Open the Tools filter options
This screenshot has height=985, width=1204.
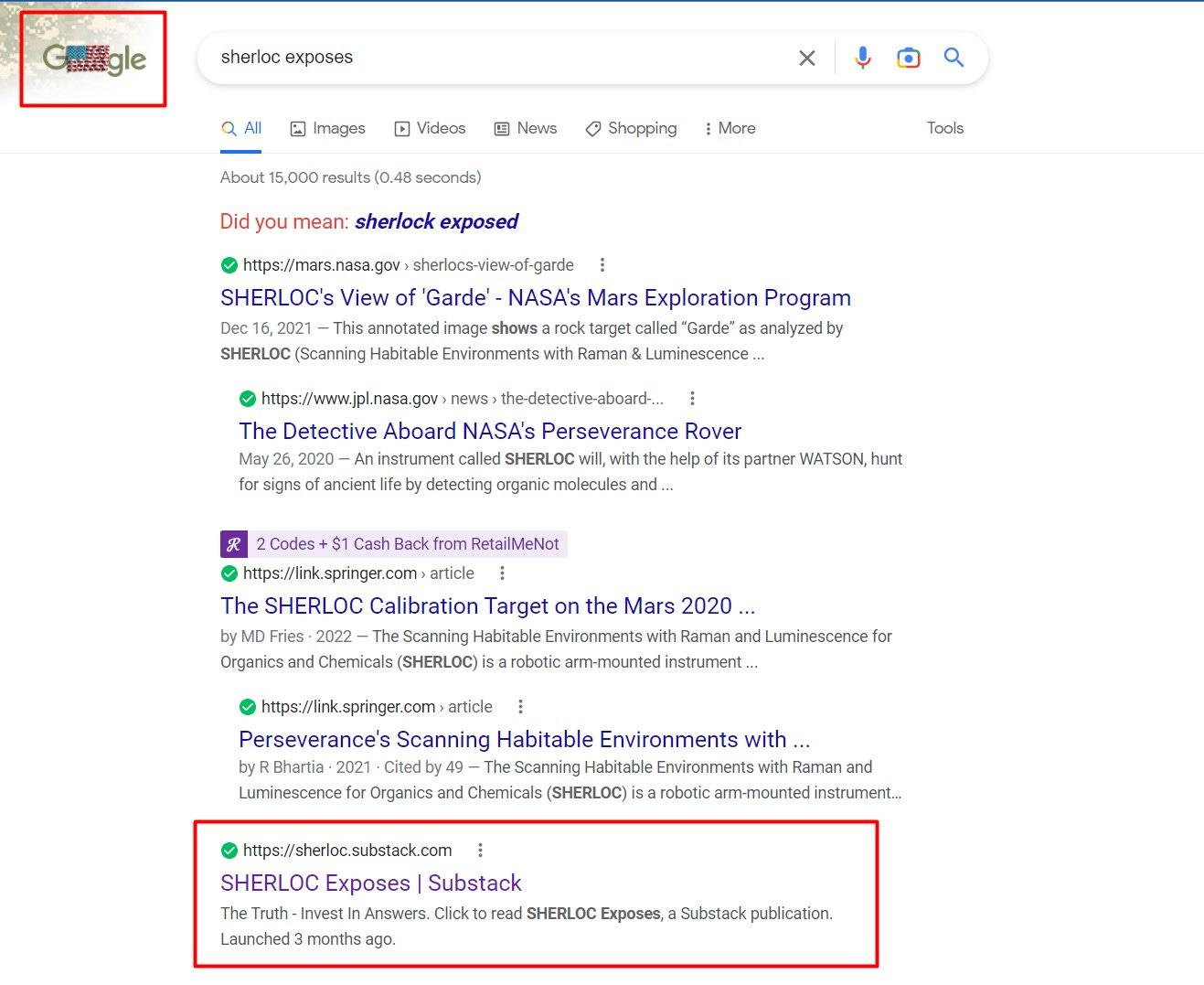tap(945, 129)
